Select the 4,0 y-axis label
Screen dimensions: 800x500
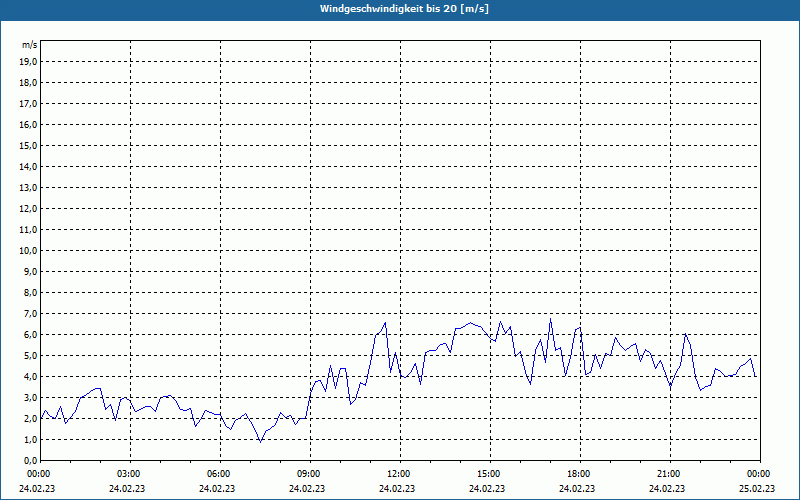click(30, 377)
